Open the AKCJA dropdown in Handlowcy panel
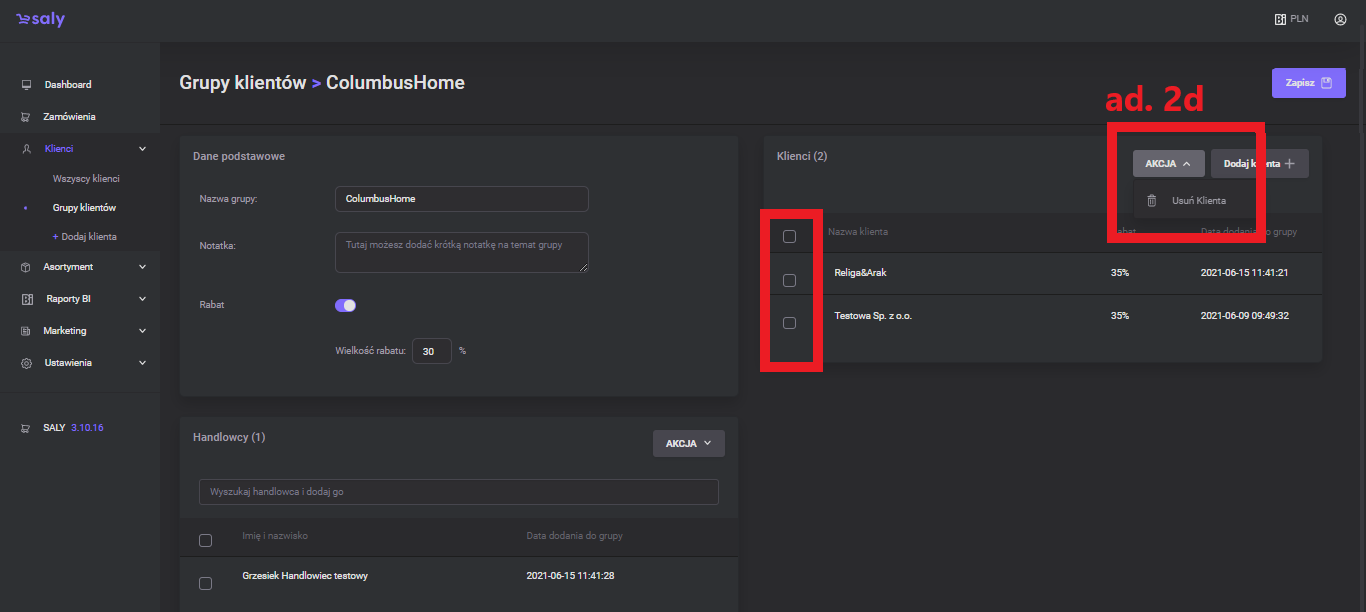 tap(688, 443)
